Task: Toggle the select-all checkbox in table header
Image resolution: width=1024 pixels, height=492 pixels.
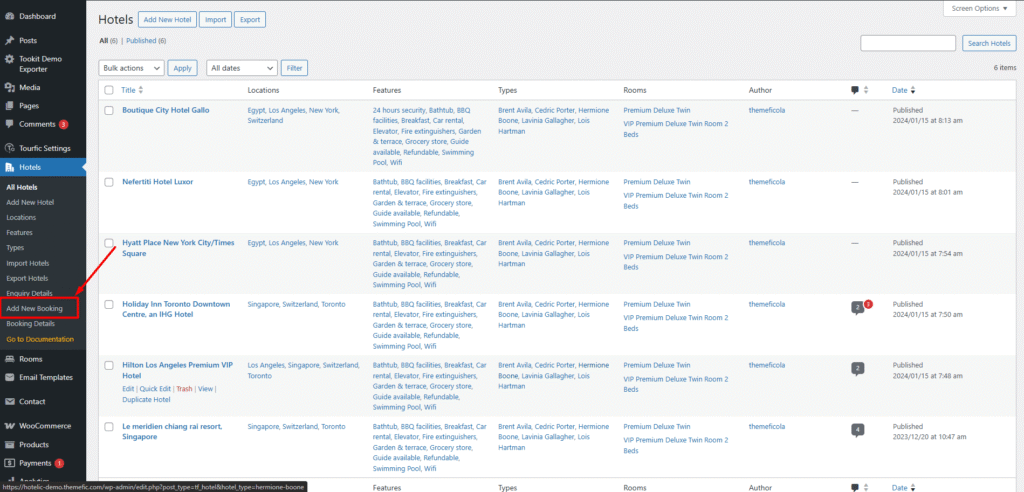Action: [x=109, y=90]
